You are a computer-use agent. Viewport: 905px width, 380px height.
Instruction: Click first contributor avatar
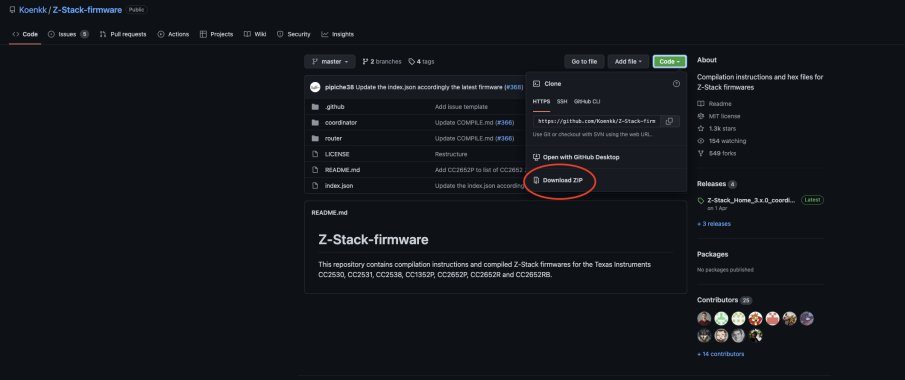[704, 318]
